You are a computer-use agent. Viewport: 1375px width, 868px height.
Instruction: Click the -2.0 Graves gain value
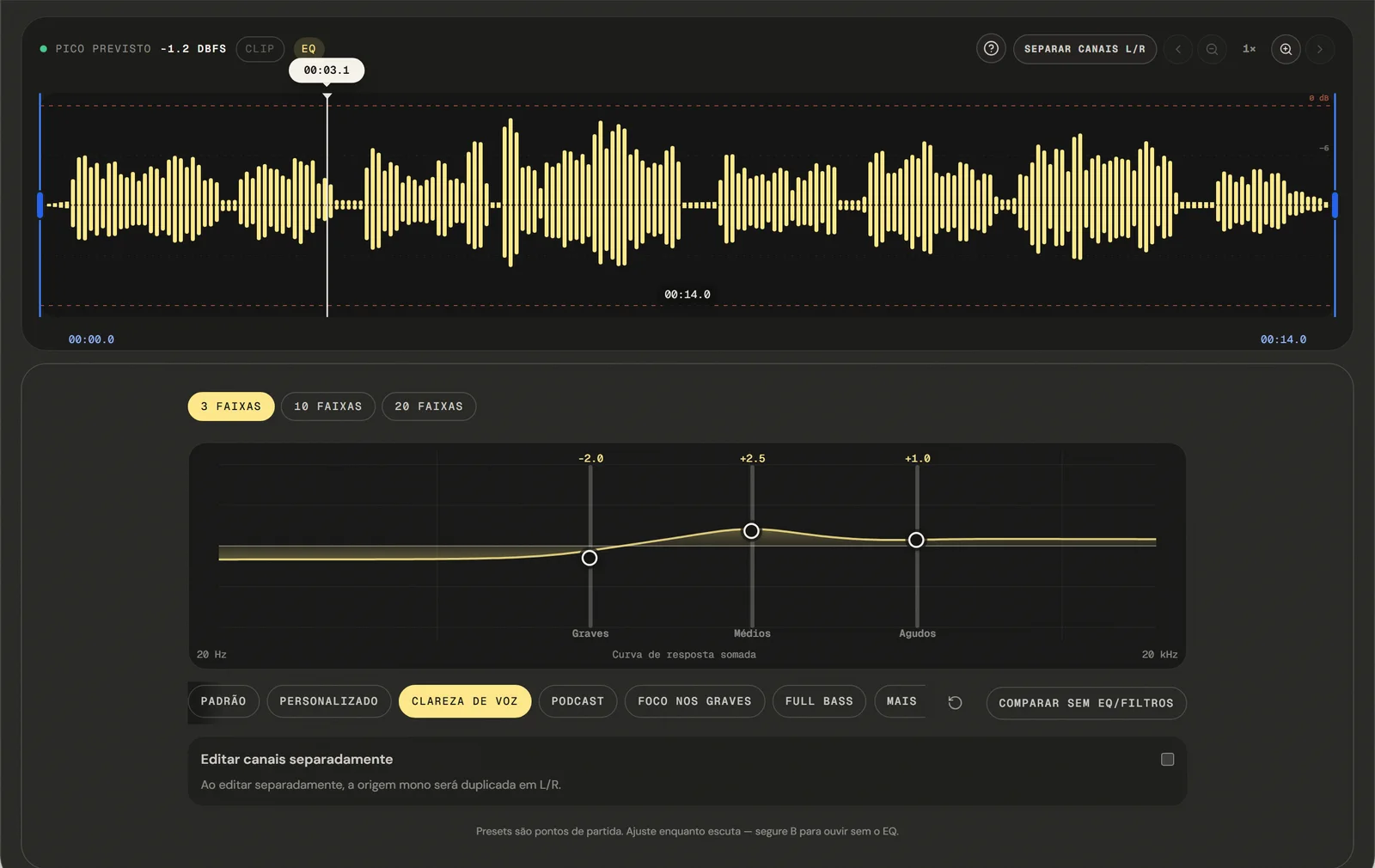(590, 459)
